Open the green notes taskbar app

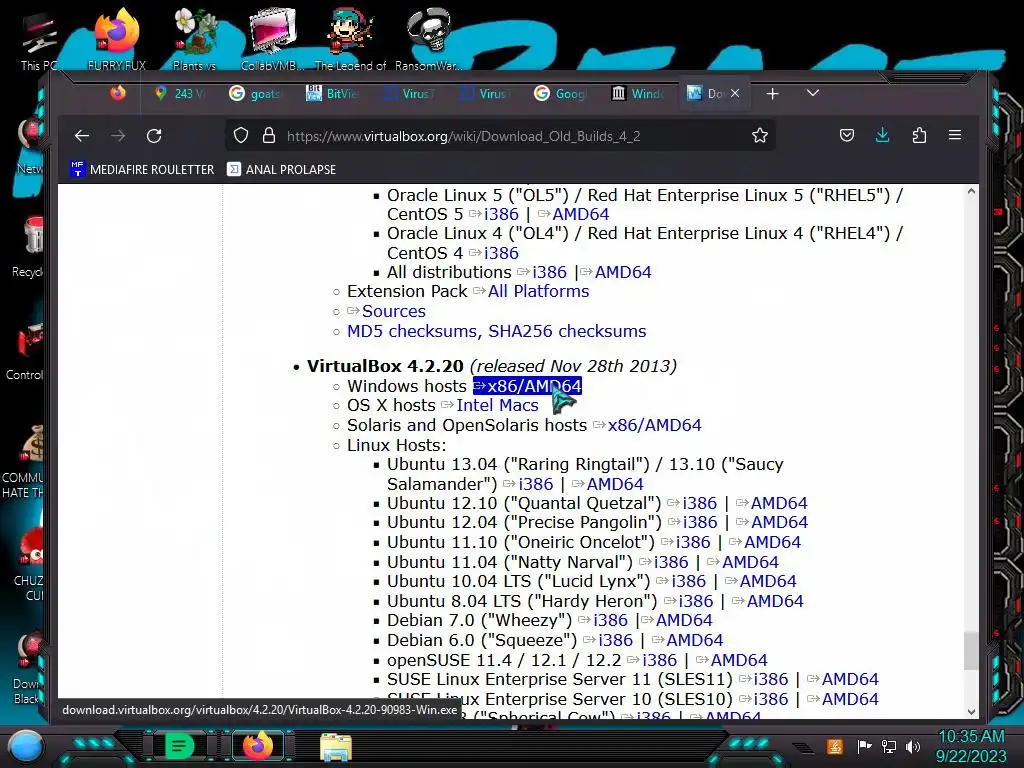click(178, 746)
